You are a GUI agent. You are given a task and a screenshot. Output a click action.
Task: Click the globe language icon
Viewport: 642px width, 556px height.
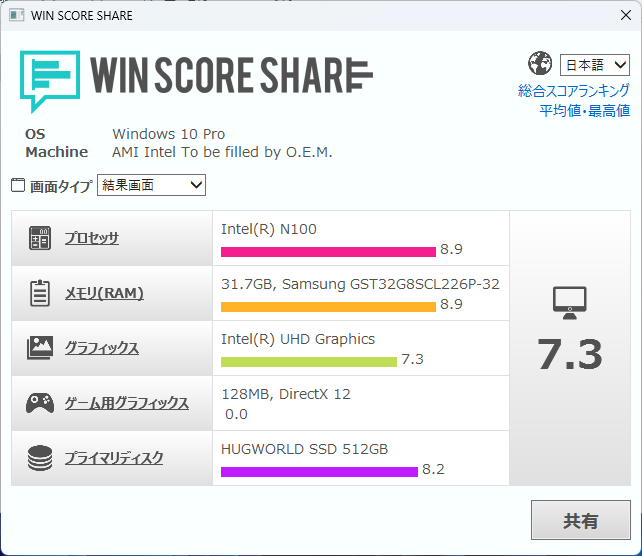click(540, 63)
